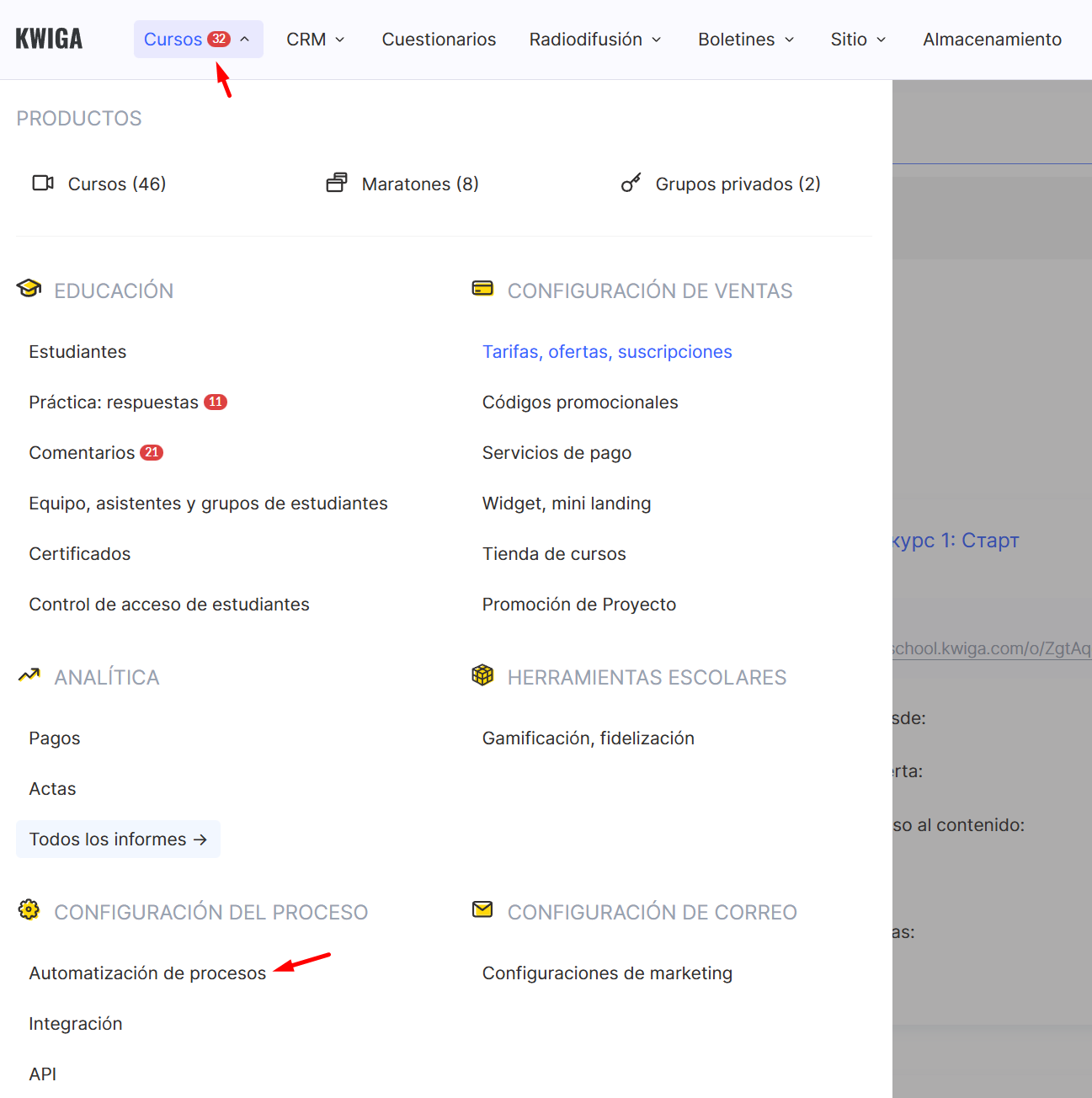Image resolution: width=1092 pixels, height=1098 pixels.
Task: Click the credit card icon for Configuración de ventas
Action: coord(482,289)
